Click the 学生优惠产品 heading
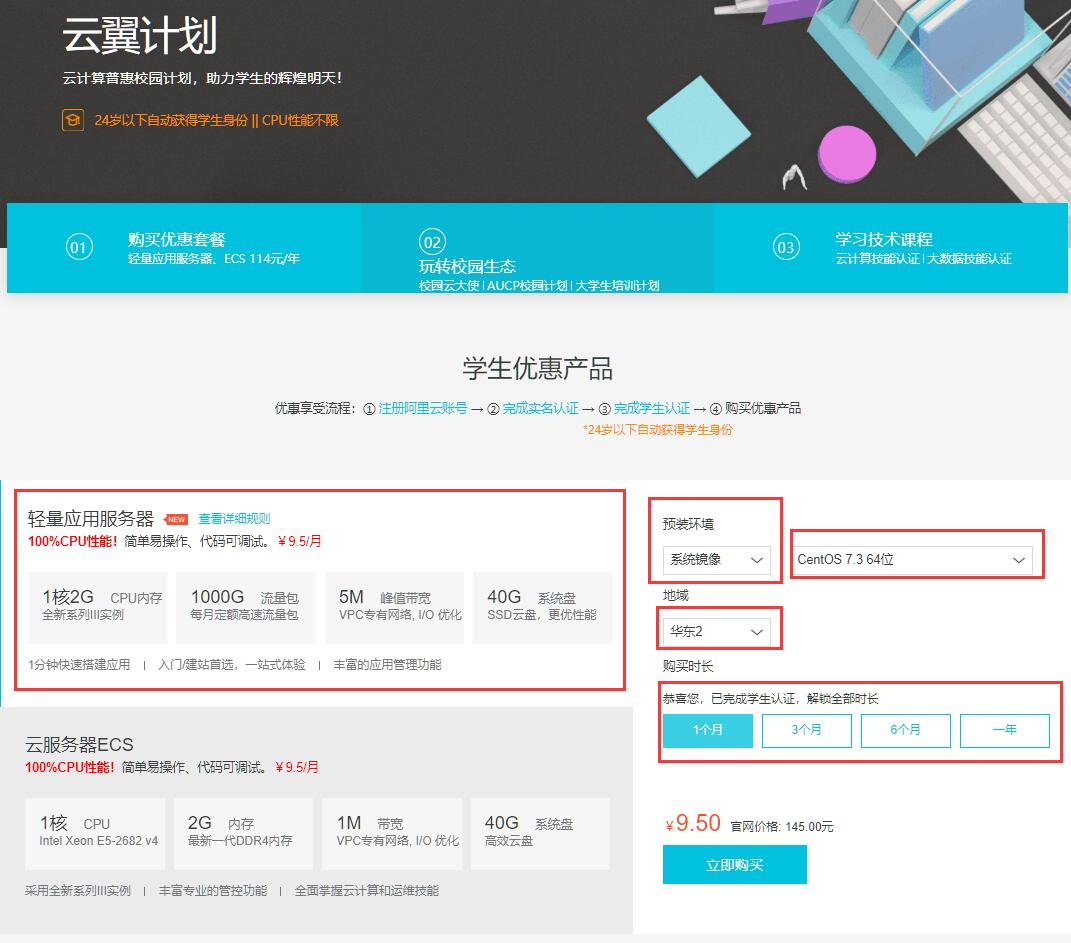The height and width of the screenshot is (943, 1071). [538, 369]
